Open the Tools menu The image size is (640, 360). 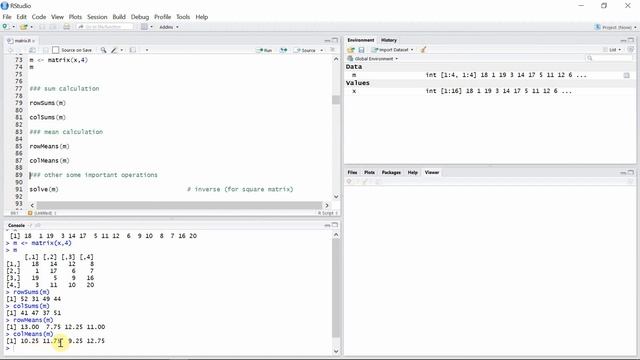183,17
